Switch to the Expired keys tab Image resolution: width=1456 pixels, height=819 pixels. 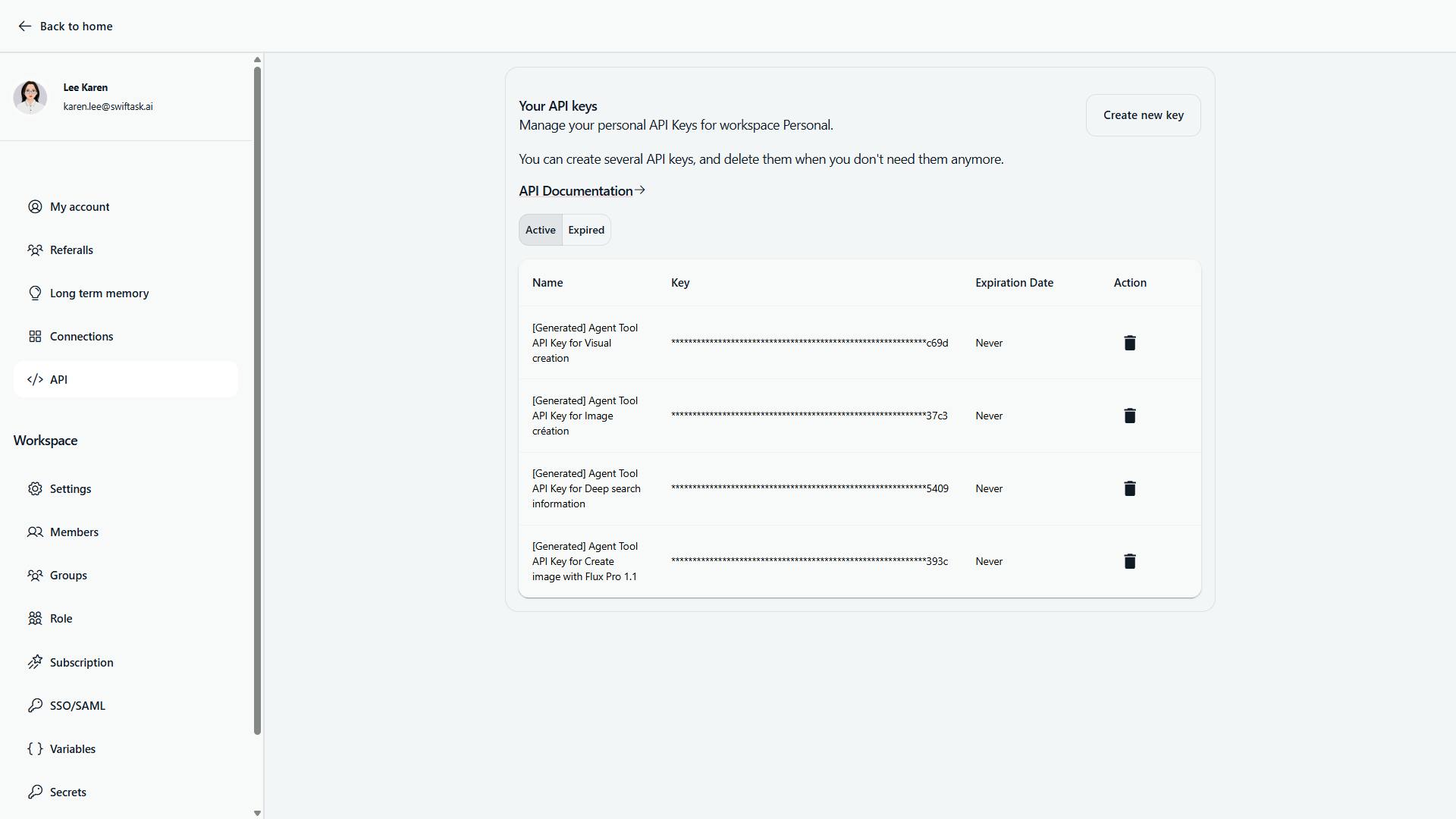[586, 230]
